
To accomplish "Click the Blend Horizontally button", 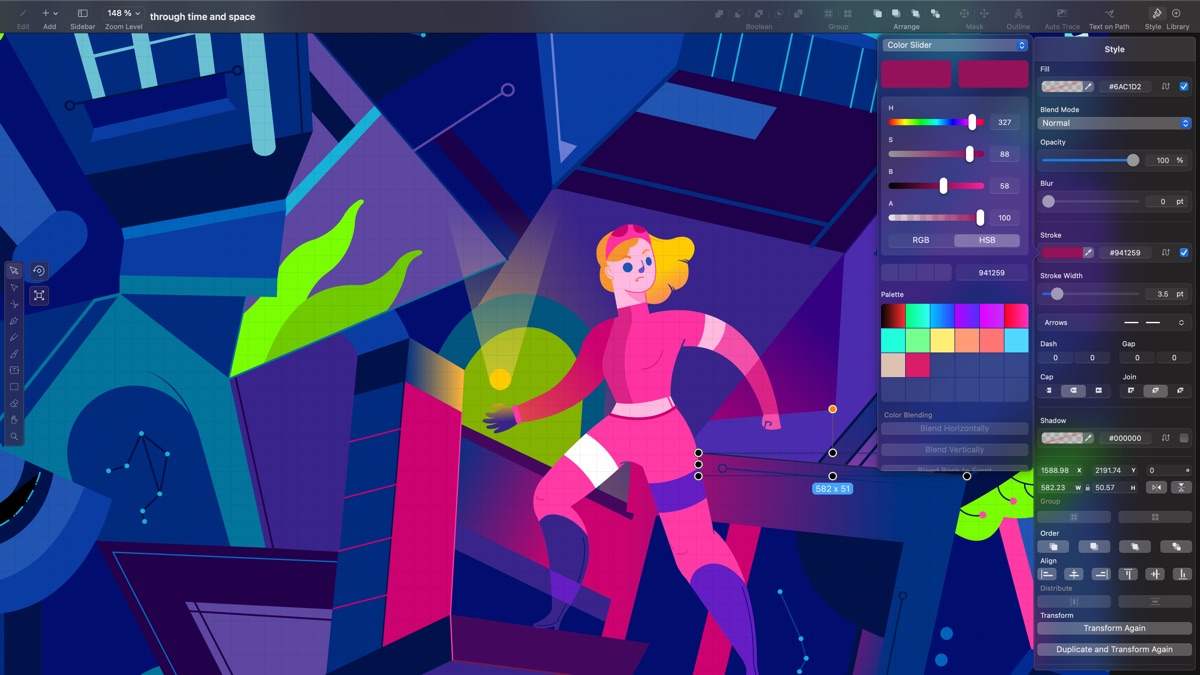I will (955, 428).
